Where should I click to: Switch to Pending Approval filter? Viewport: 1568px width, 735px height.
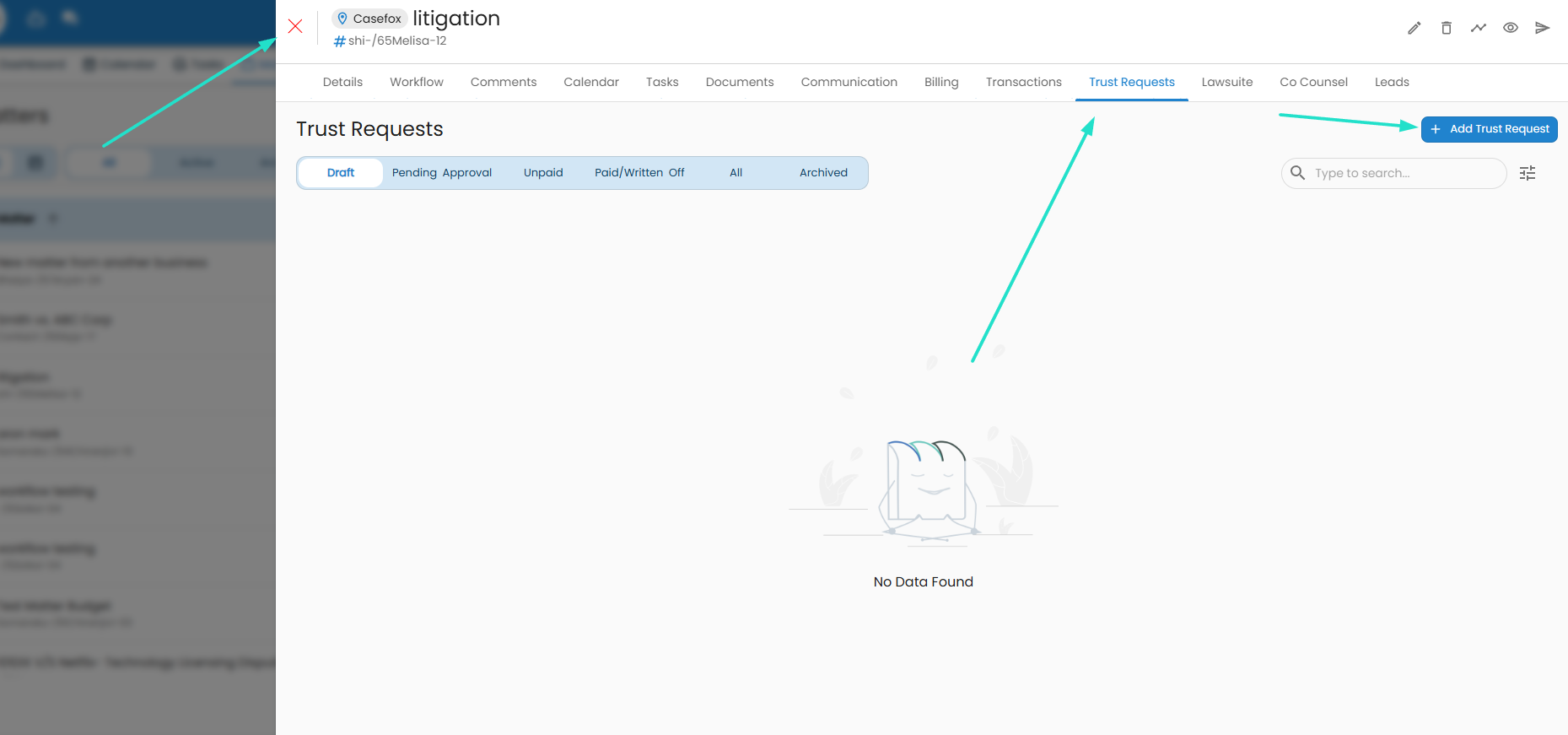(441, 173)
